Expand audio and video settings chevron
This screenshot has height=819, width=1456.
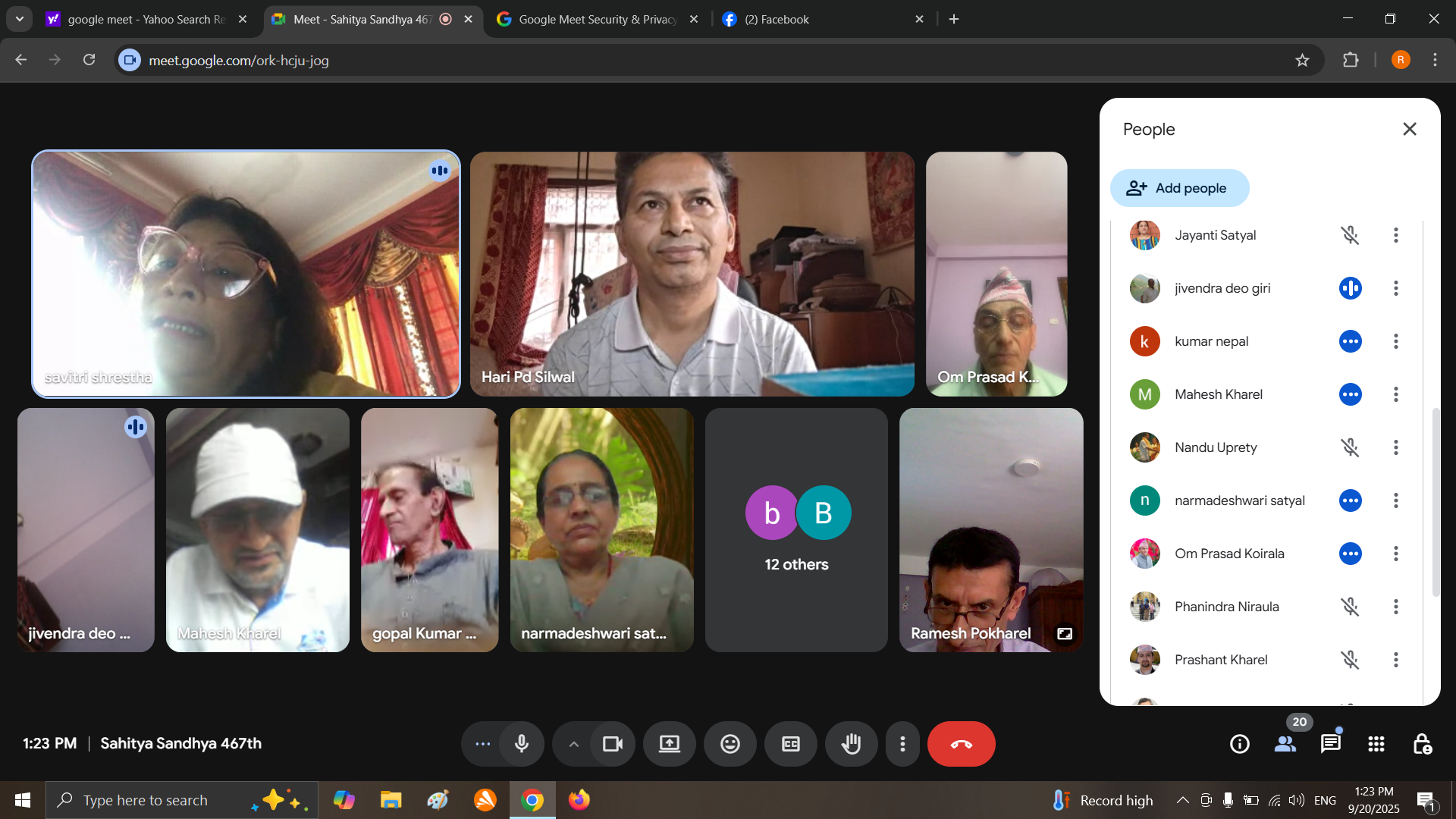pos(574,744)
